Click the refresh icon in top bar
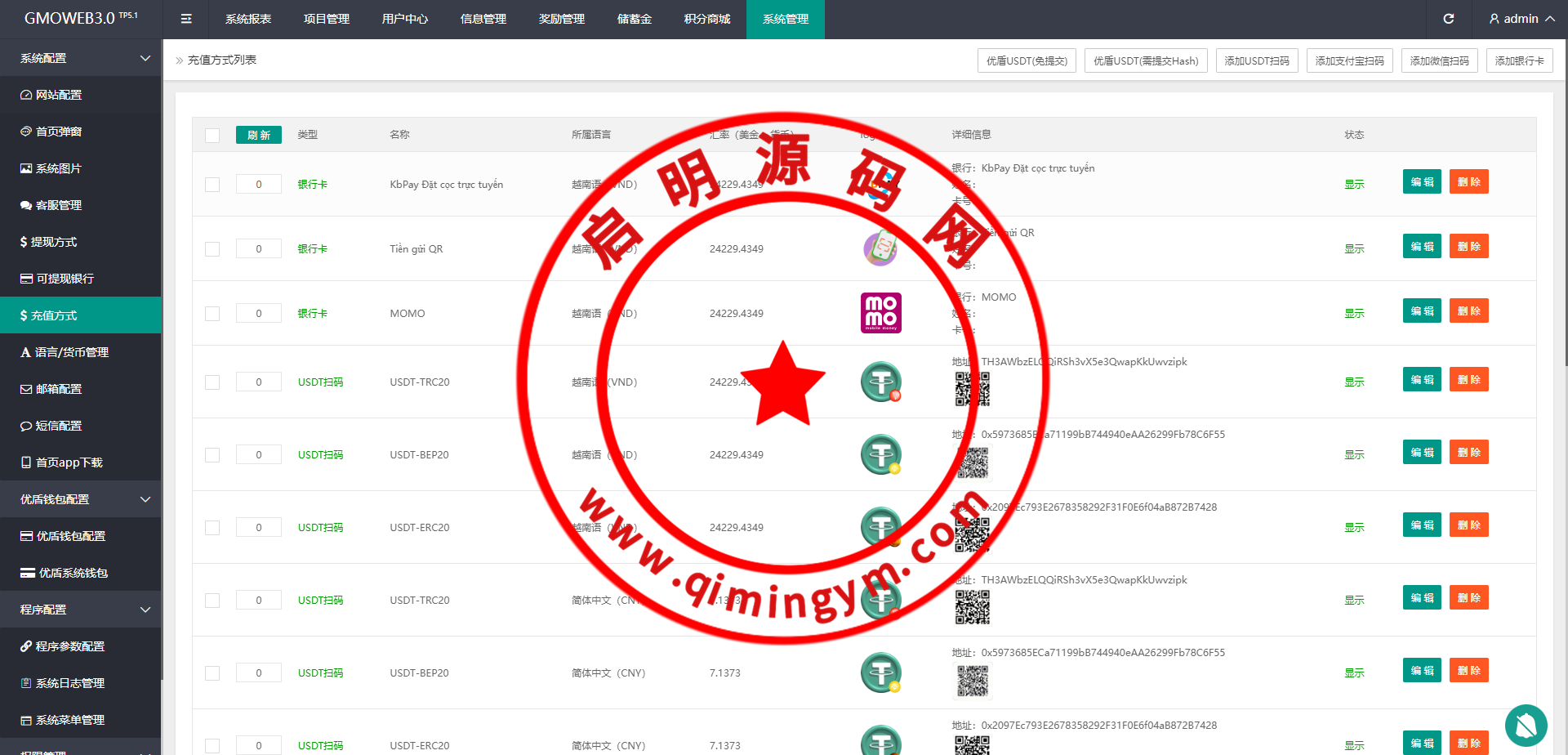 point(1448,19)
